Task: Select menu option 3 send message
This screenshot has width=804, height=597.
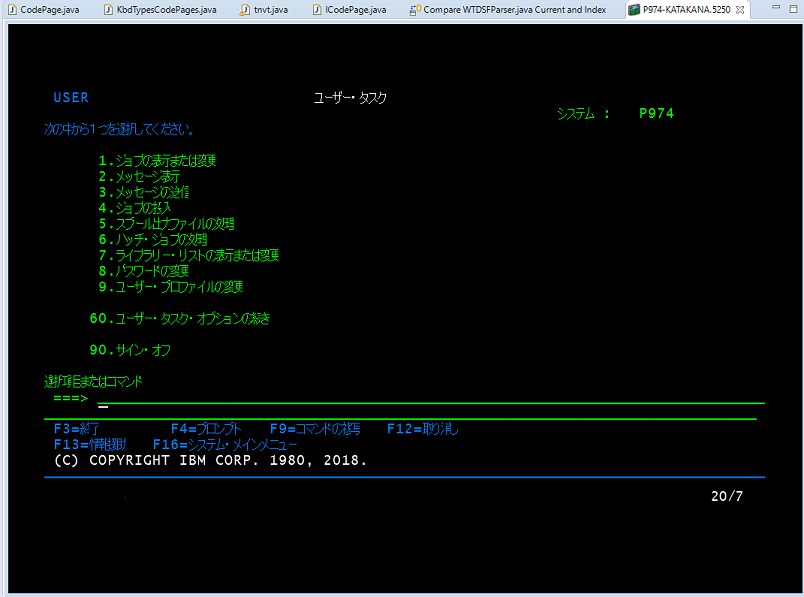Action: (144, 192)
